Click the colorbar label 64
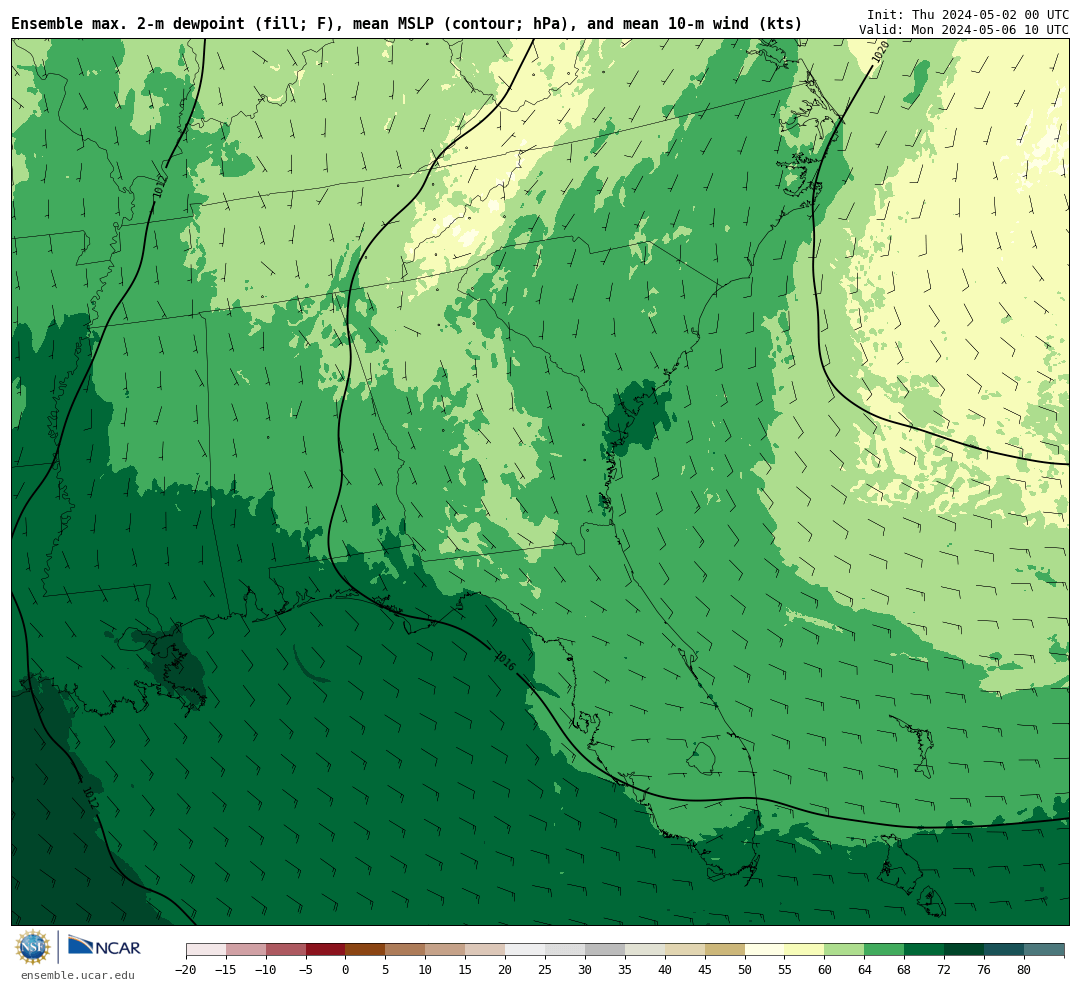The width and height of the screenshot is (1080, 988). pos(864,969)
